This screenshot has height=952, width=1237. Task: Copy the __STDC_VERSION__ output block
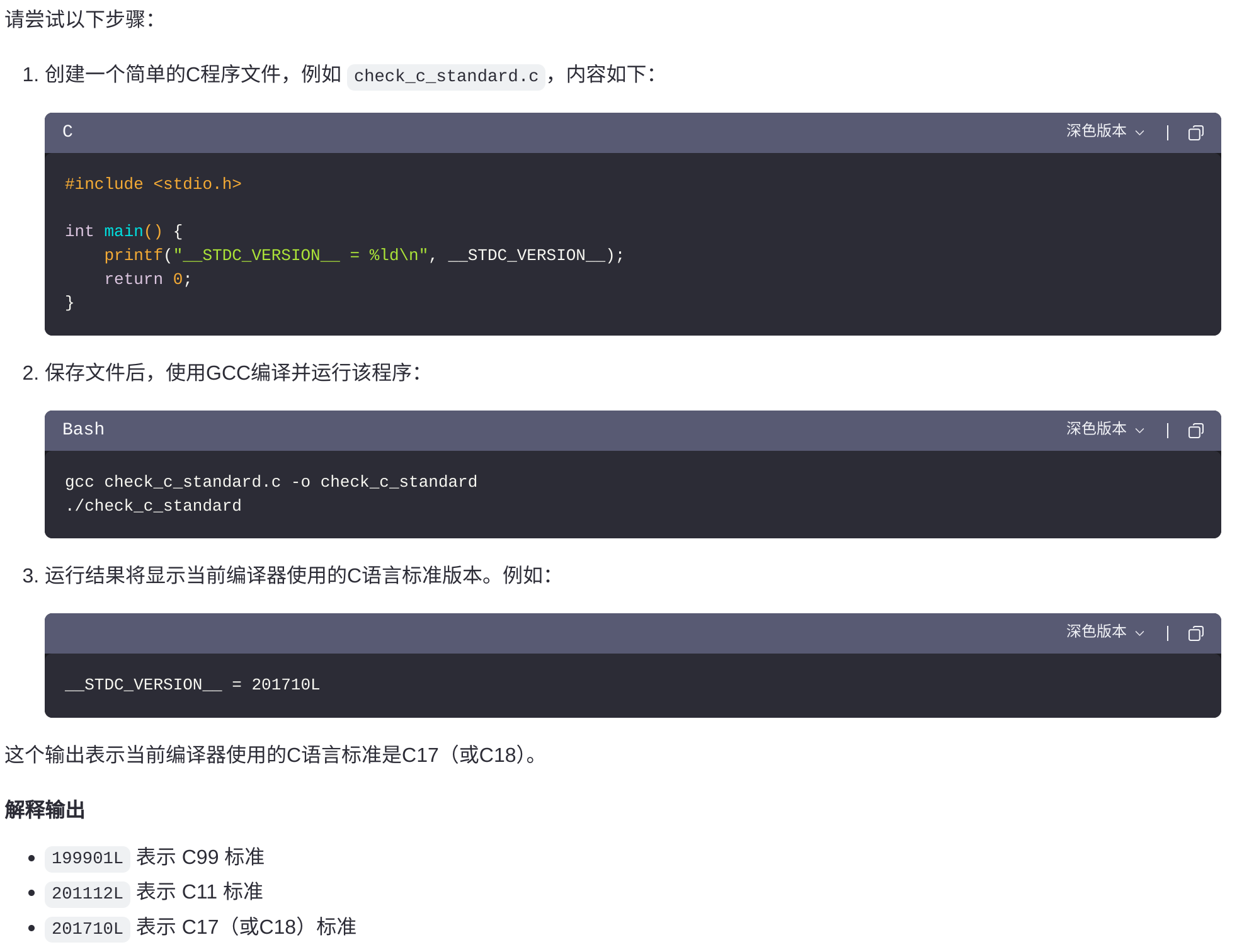[1195, 633]
